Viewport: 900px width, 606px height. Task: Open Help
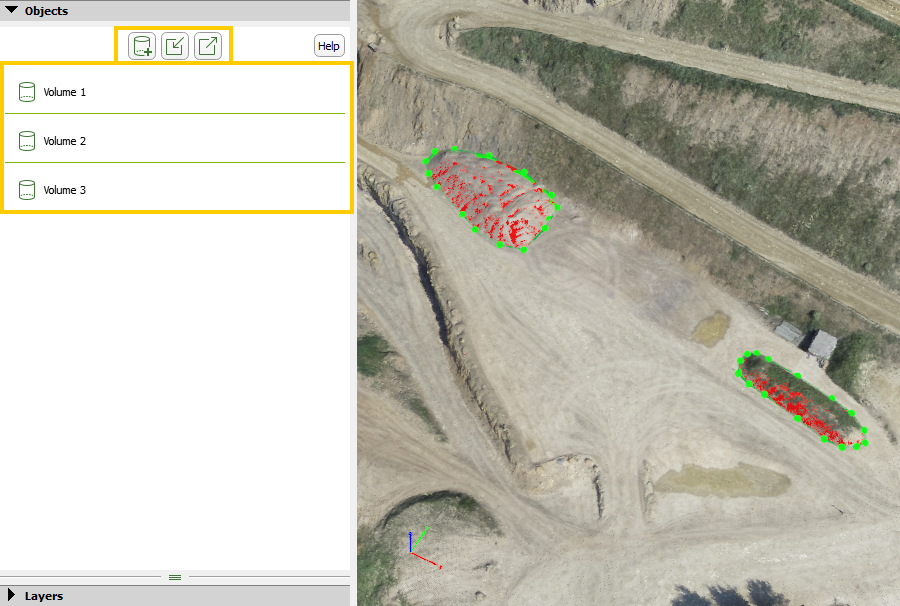(328, 45)
